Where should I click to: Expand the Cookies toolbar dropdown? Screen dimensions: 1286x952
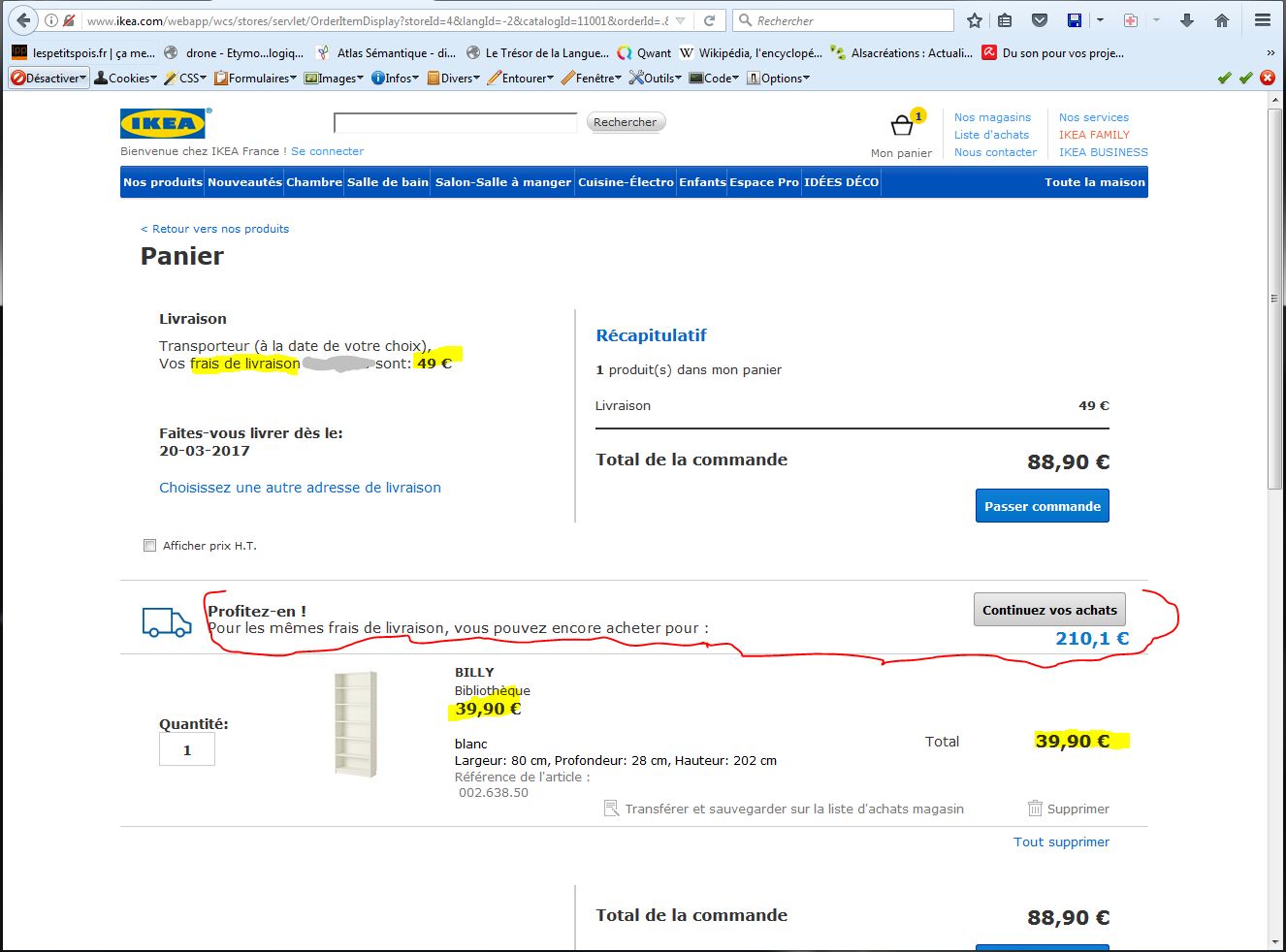pyautogui.click(x=126, y=79)
